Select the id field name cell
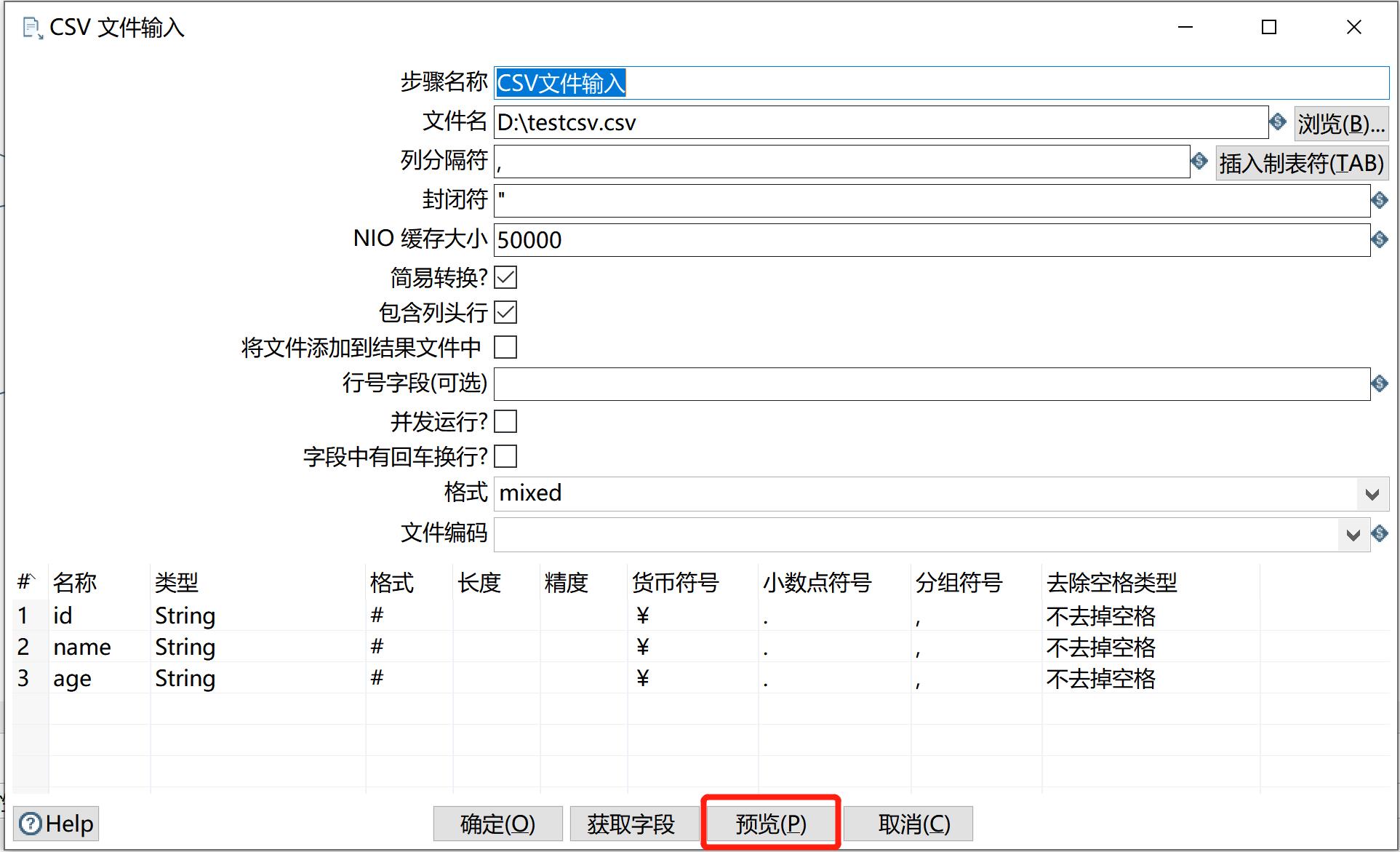Image resolution: width=1400 pixels, height=852 pixels. click(99, 616)
